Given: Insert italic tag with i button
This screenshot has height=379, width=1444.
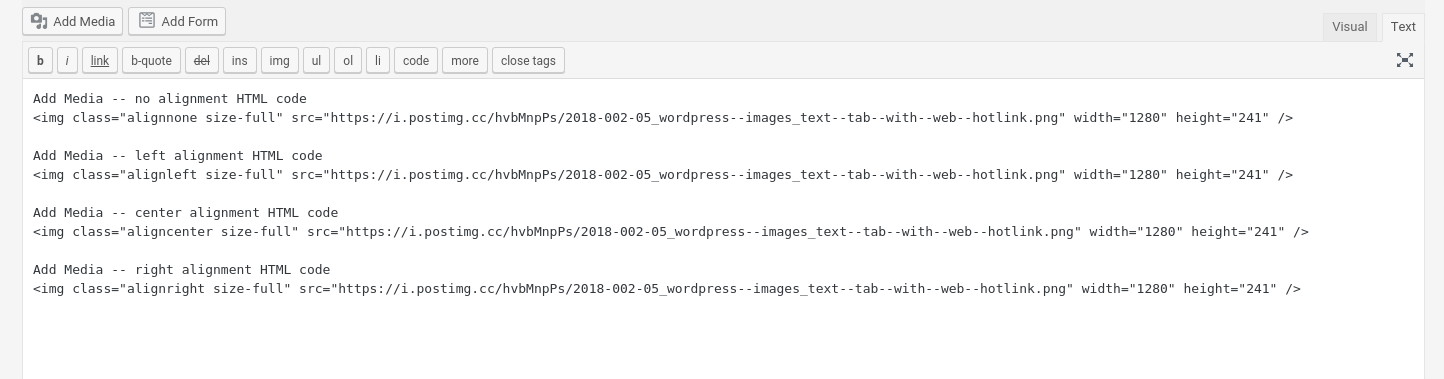Looking at the screenshot, I should pyautogui.click(x=67, y=61).
